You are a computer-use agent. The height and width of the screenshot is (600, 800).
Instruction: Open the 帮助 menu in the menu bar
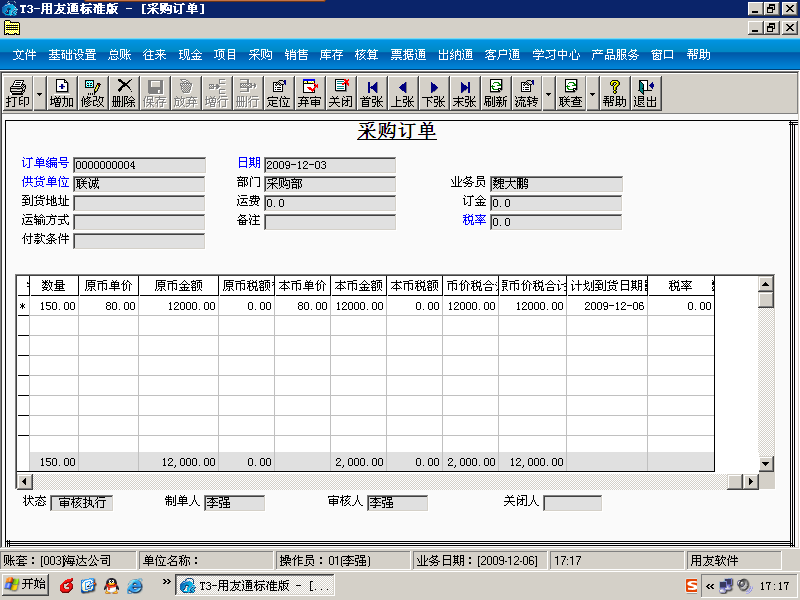(698, 55)
